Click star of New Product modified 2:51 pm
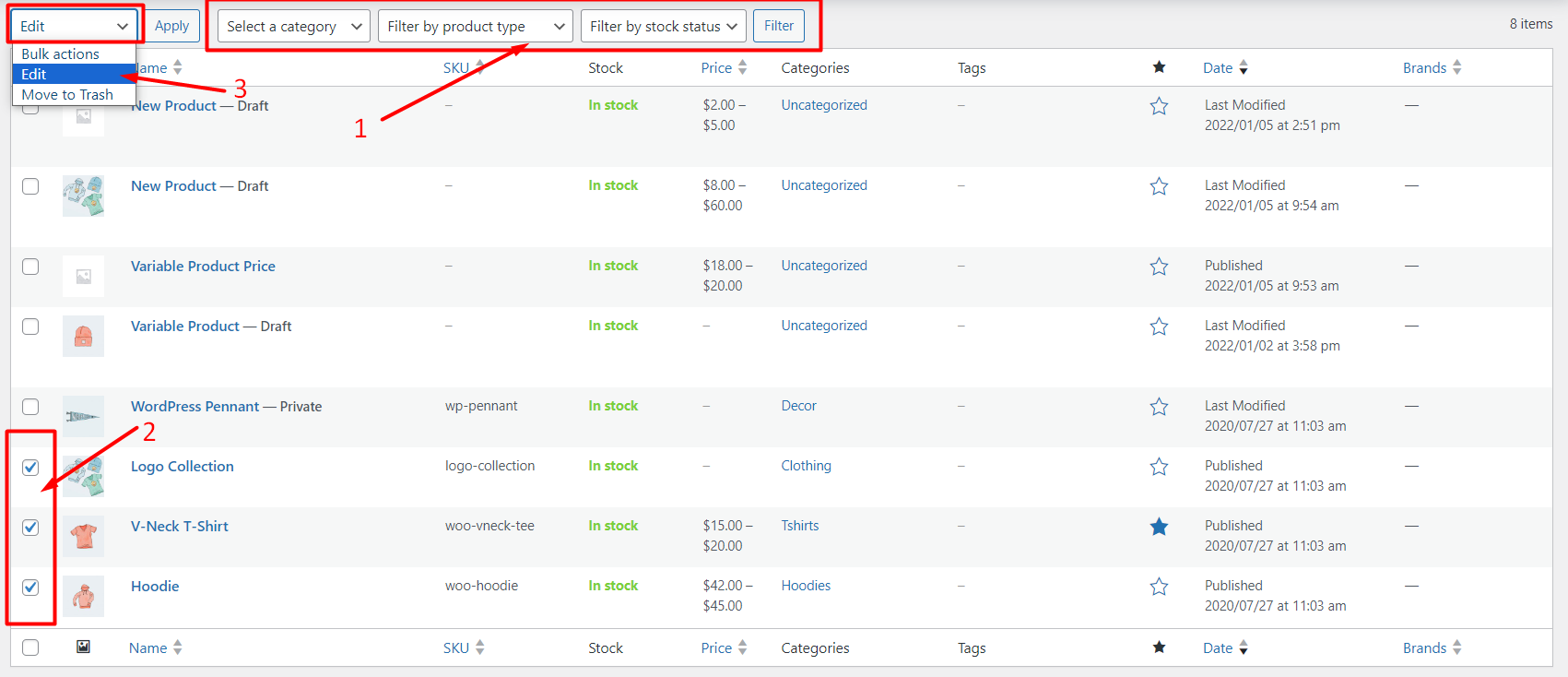1568x677 pixels. (x=1159, y=106)
